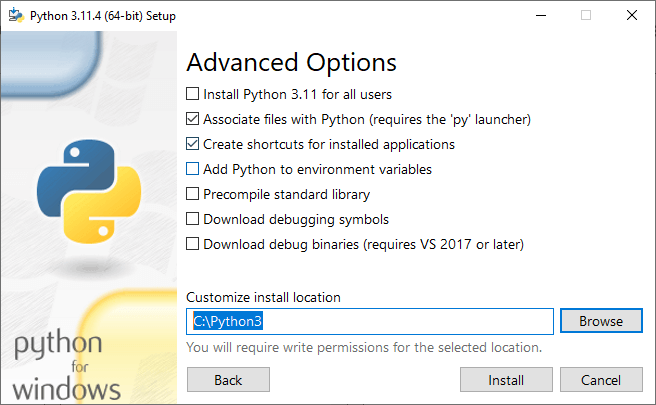Check Download debug binaries option
Image resolution: width=656 pixels, height=405 pixels.
193,244
